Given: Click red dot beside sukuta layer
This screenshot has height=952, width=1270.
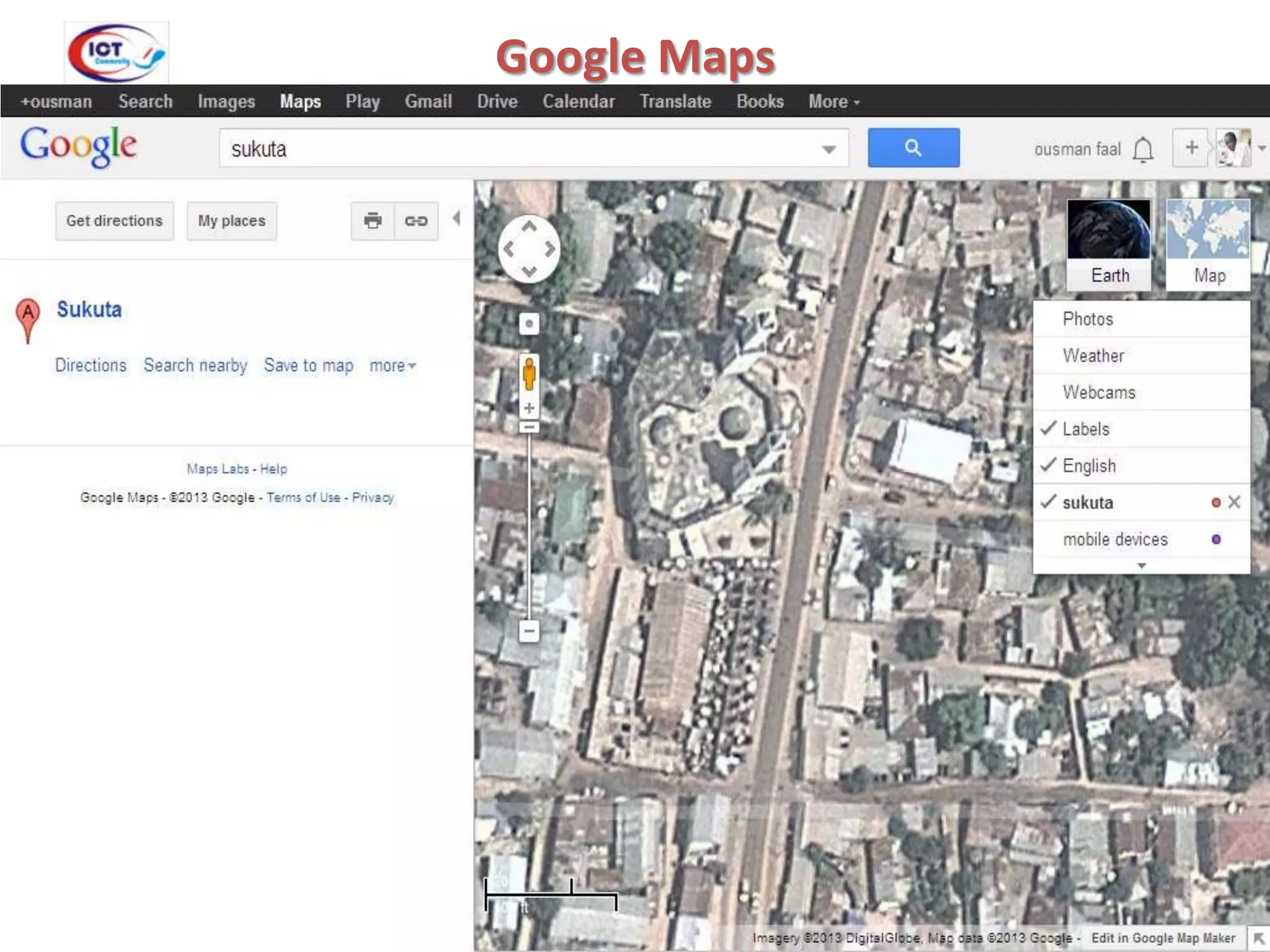Looking at the screenshot, I should [1216, 503].
